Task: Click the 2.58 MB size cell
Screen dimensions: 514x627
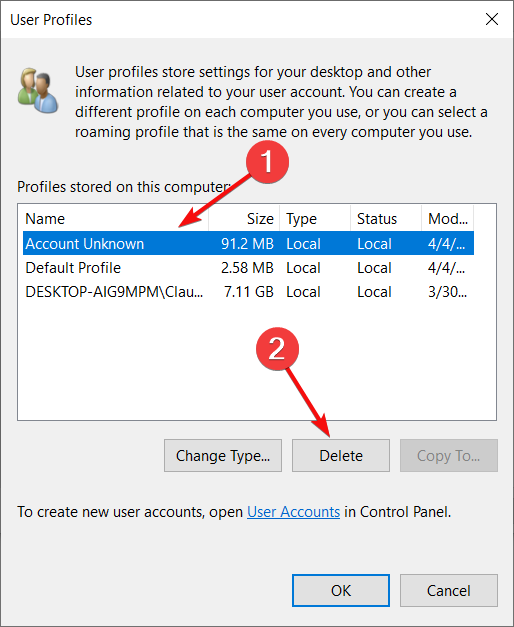Action: 247,268
